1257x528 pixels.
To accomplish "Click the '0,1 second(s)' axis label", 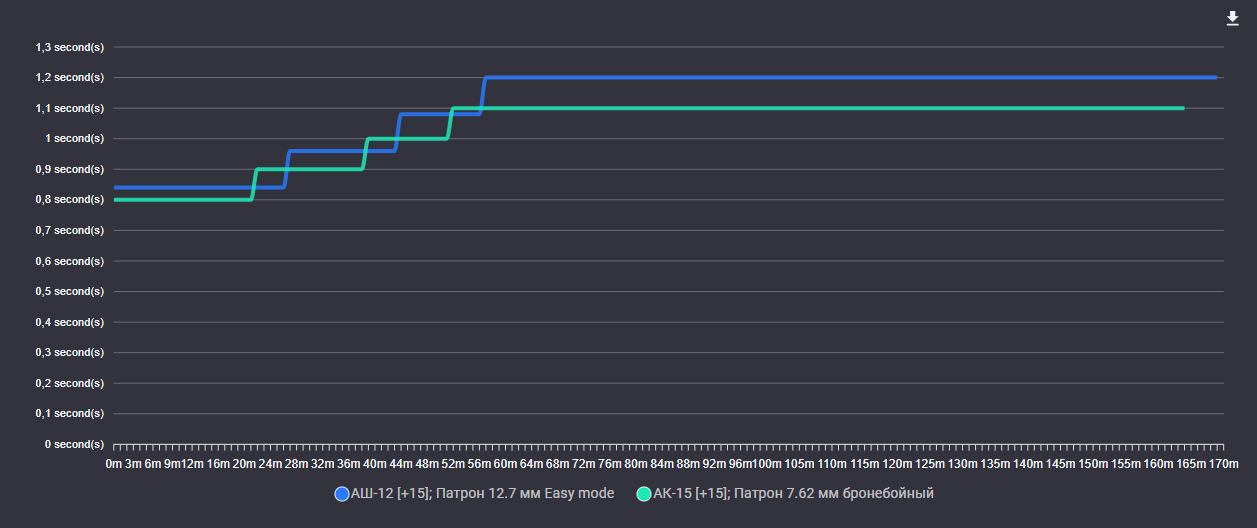I will click(70, 413).
